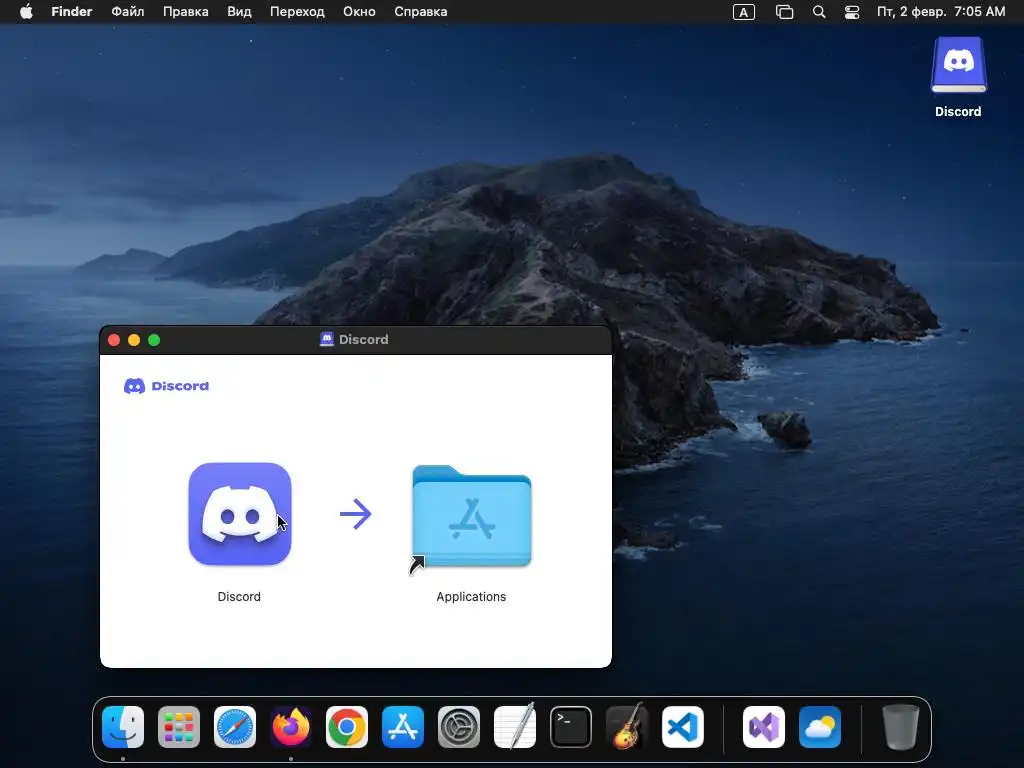Open Finder from the Dock
The width and height of the screenshot is (1024, 768).
pyautogui.click(x=123, y=727)
